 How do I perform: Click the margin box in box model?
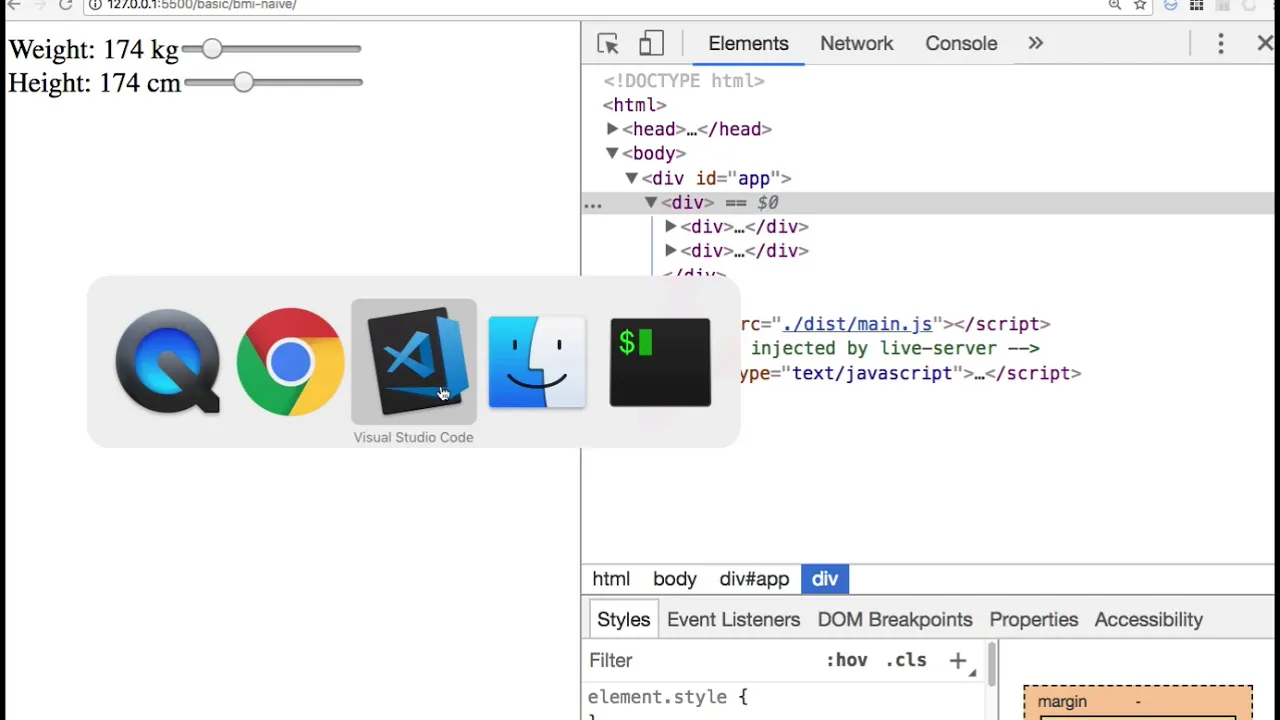tap(1138, 701)
